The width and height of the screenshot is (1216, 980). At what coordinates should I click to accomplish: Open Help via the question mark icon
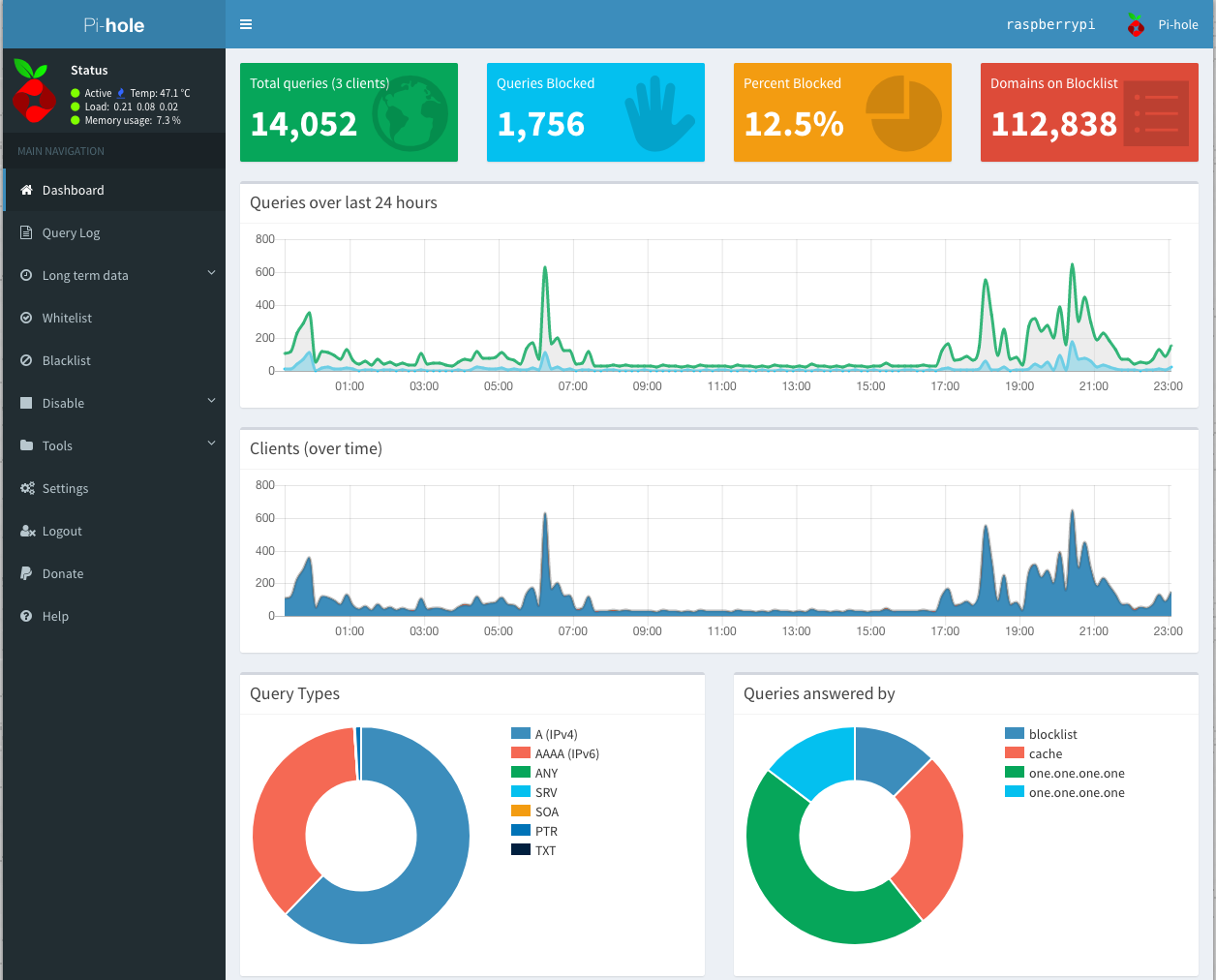(24, 616)
